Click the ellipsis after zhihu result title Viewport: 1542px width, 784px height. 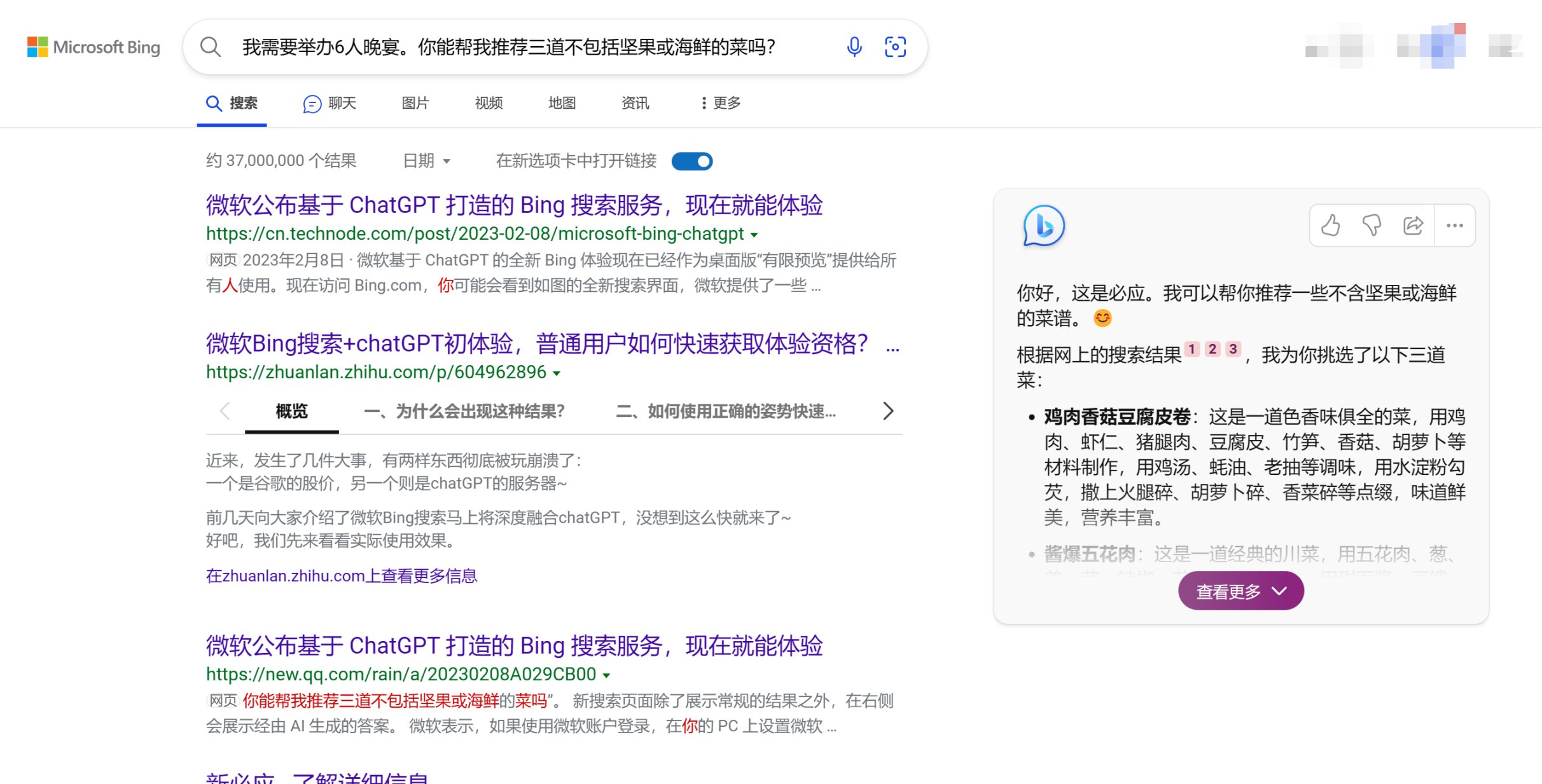coord(893,348)
